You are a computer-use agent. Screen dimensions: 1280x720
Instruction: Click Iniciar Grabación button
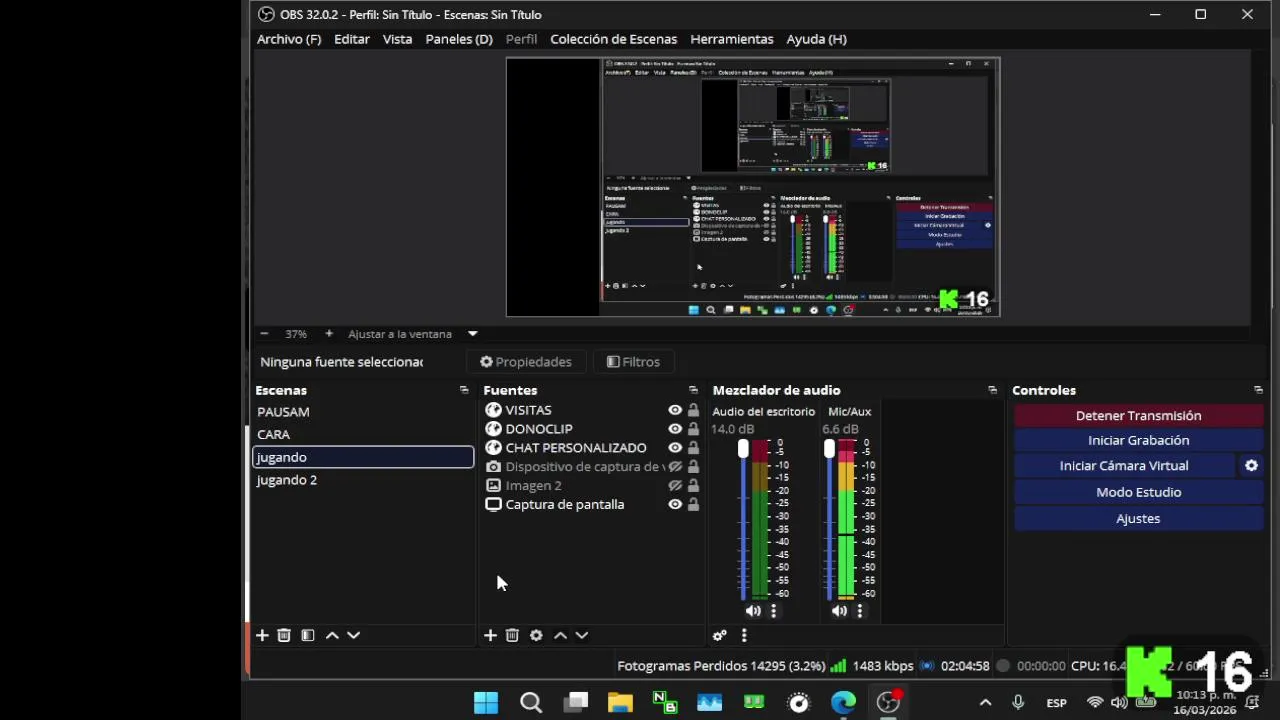(1138, 440)
